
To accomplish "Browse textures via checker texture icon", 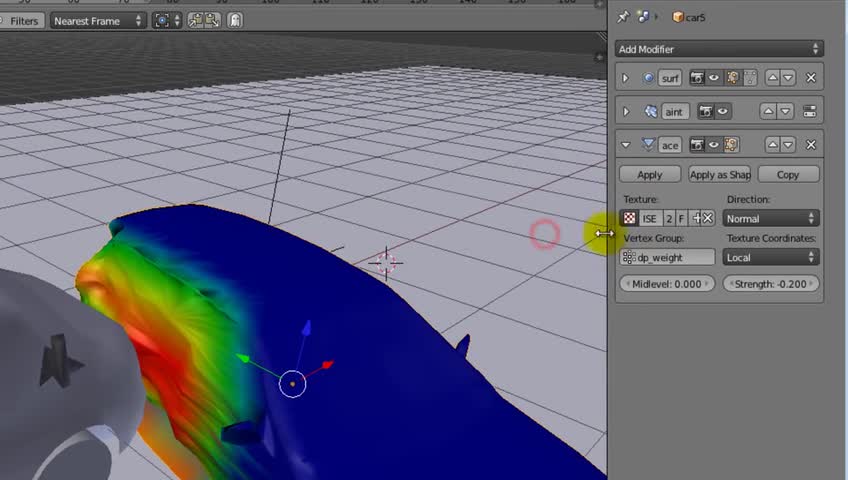I will coord(629,218).
